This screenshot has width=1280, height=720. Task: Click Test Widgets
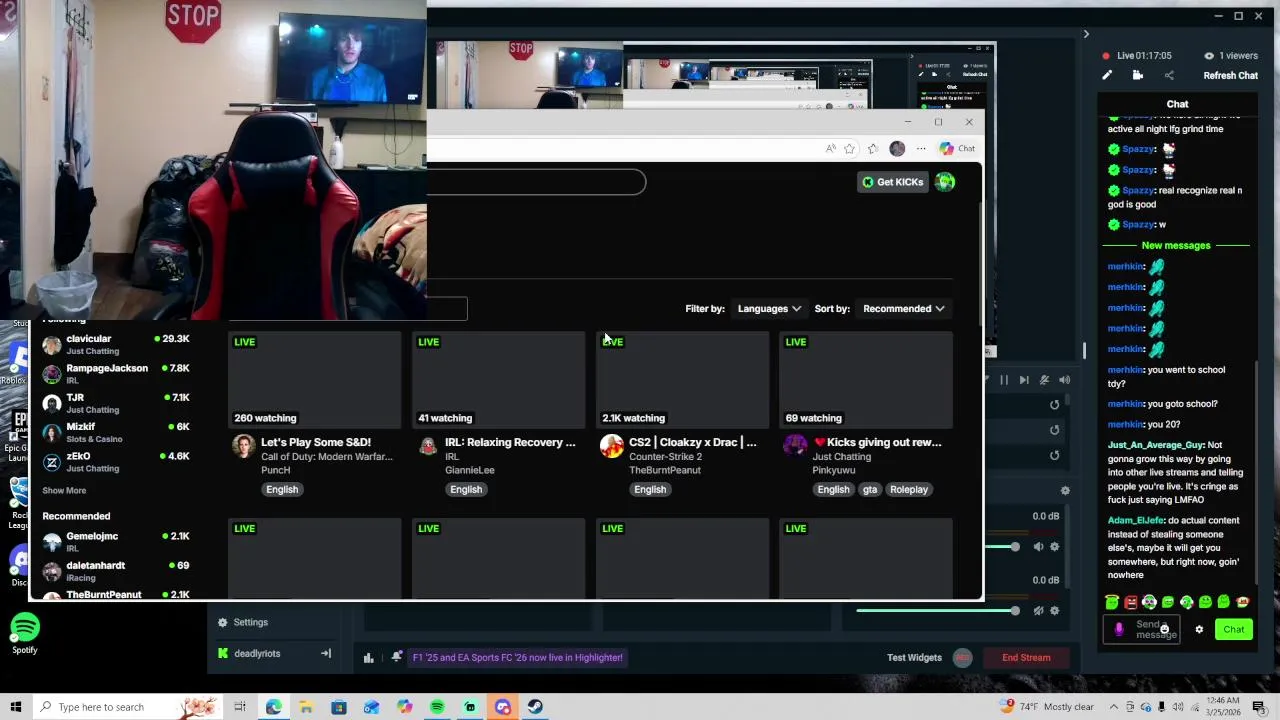(914, 657)
